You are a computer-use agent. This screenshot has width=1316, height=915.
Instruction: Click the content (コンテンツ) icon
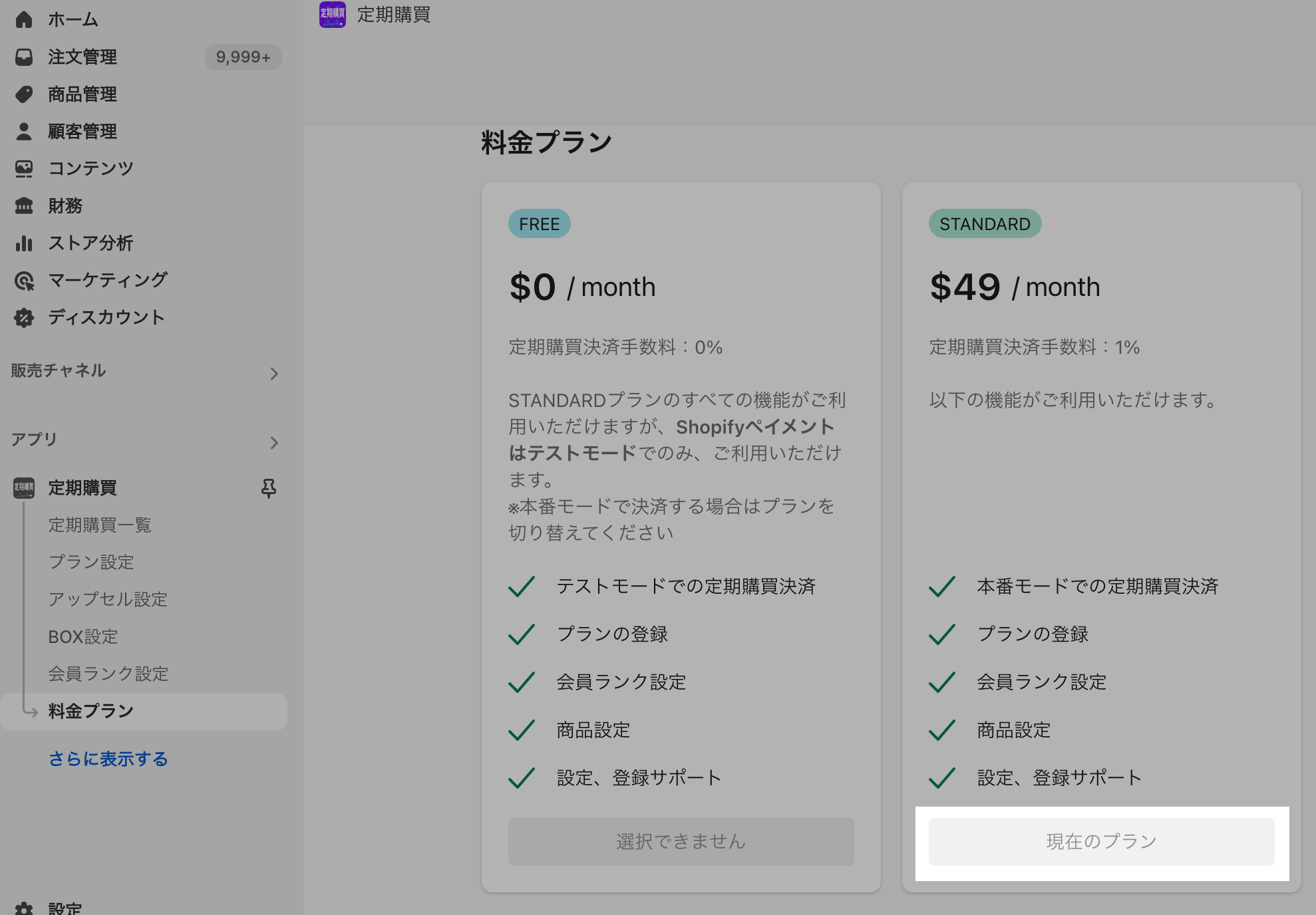[x=24, y=169]
